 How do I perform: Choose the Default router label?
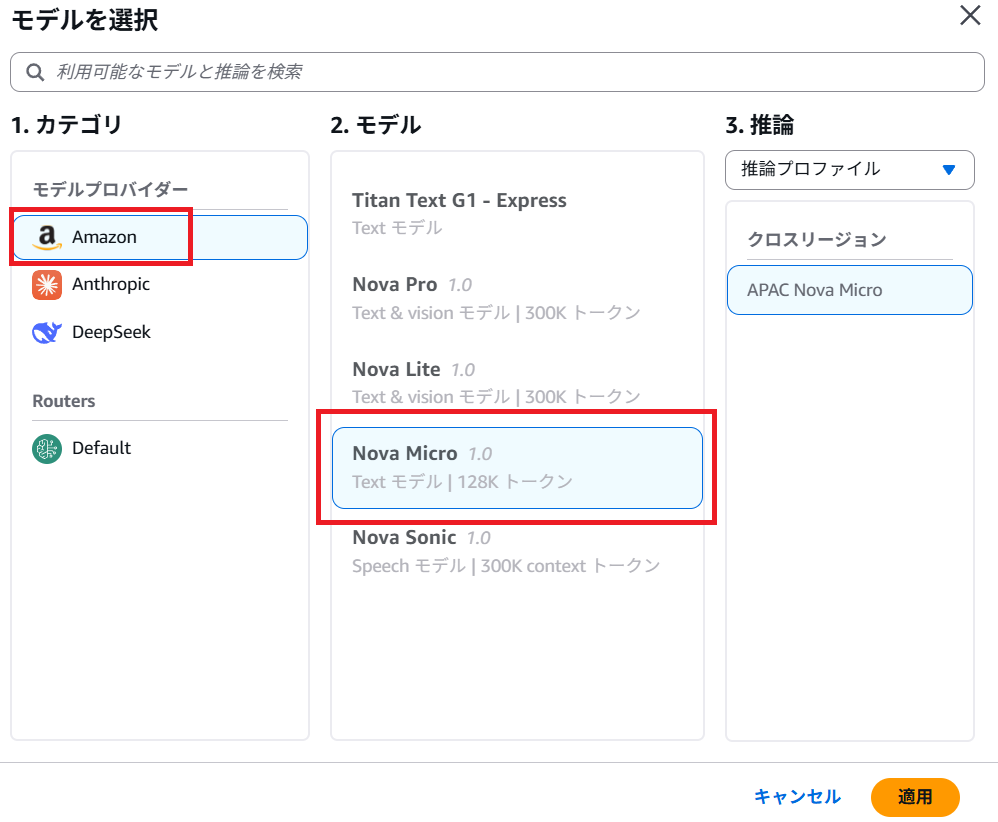pos(101,448)
